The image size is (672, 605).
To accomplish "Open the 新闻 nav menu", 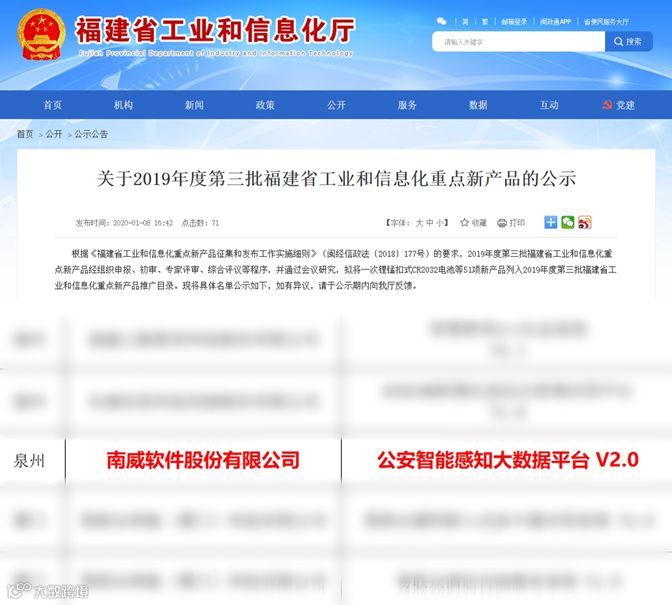I will coord(194,105).
